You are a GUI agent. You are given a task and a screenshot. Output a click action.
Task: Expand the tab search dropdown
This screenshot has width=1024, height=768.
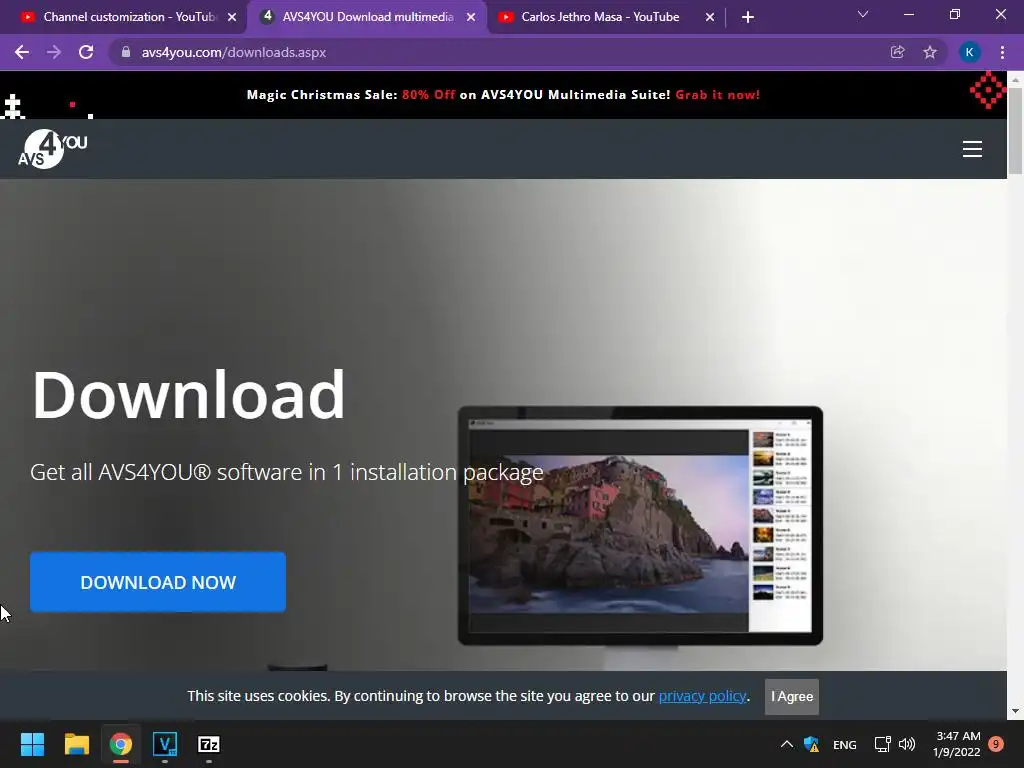coord(863,14)
